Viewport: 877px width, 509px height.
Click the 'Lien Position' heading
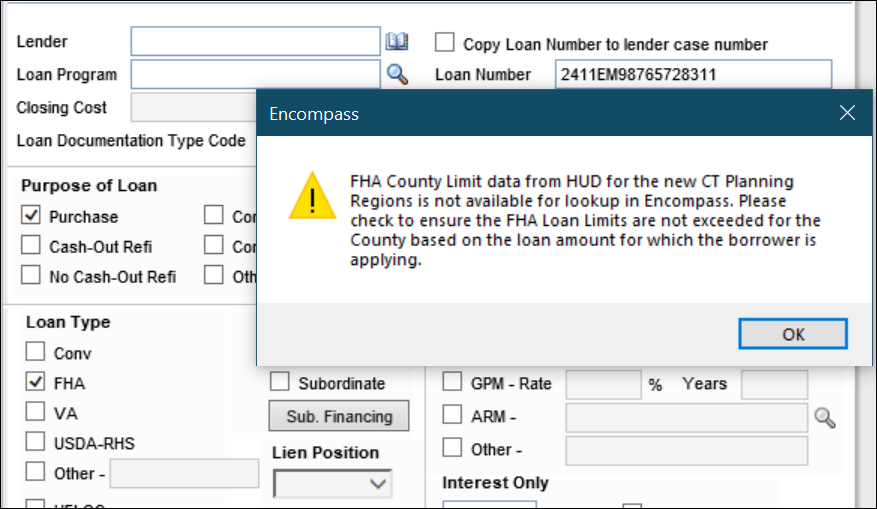click(326, 453)
